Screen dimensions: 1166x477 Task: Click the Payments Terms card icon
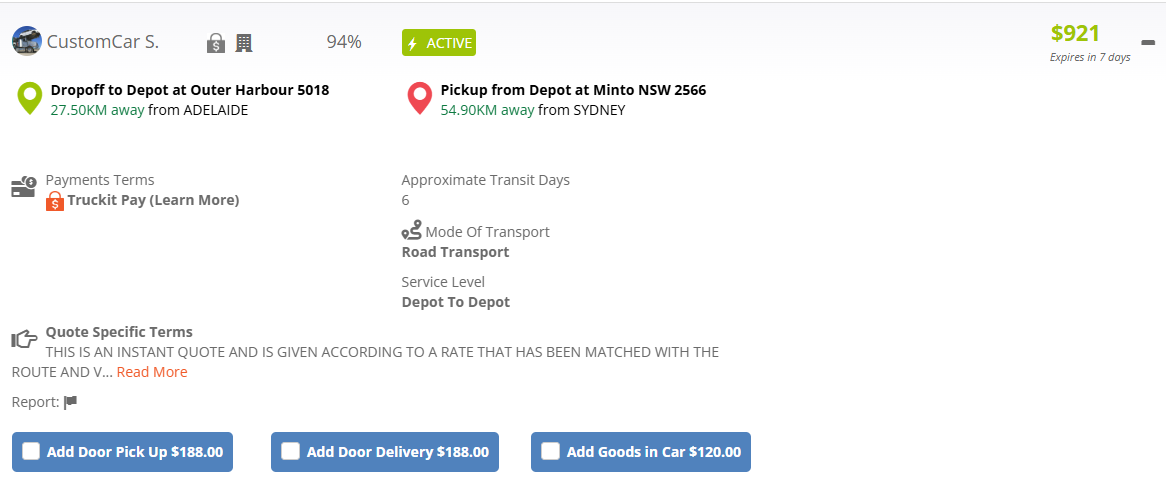tap(24, 187)
